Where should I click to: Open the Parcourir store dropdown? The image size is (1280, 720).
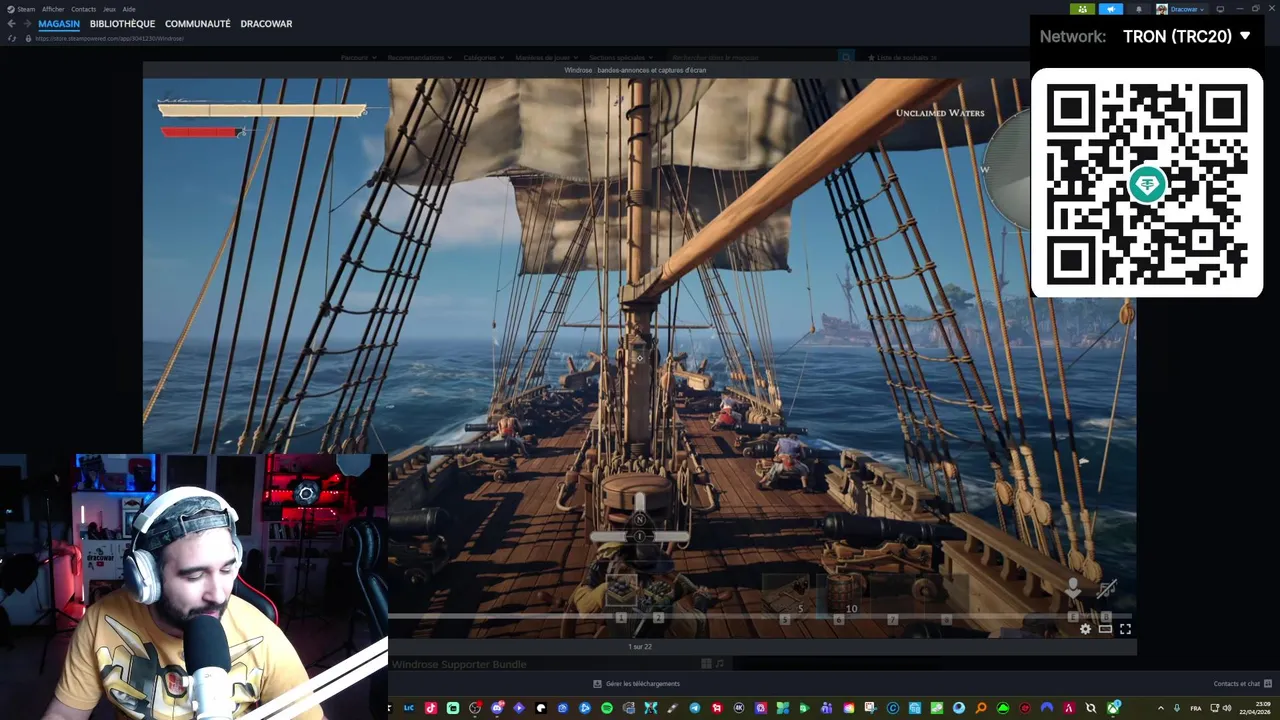tap(358, 57)
